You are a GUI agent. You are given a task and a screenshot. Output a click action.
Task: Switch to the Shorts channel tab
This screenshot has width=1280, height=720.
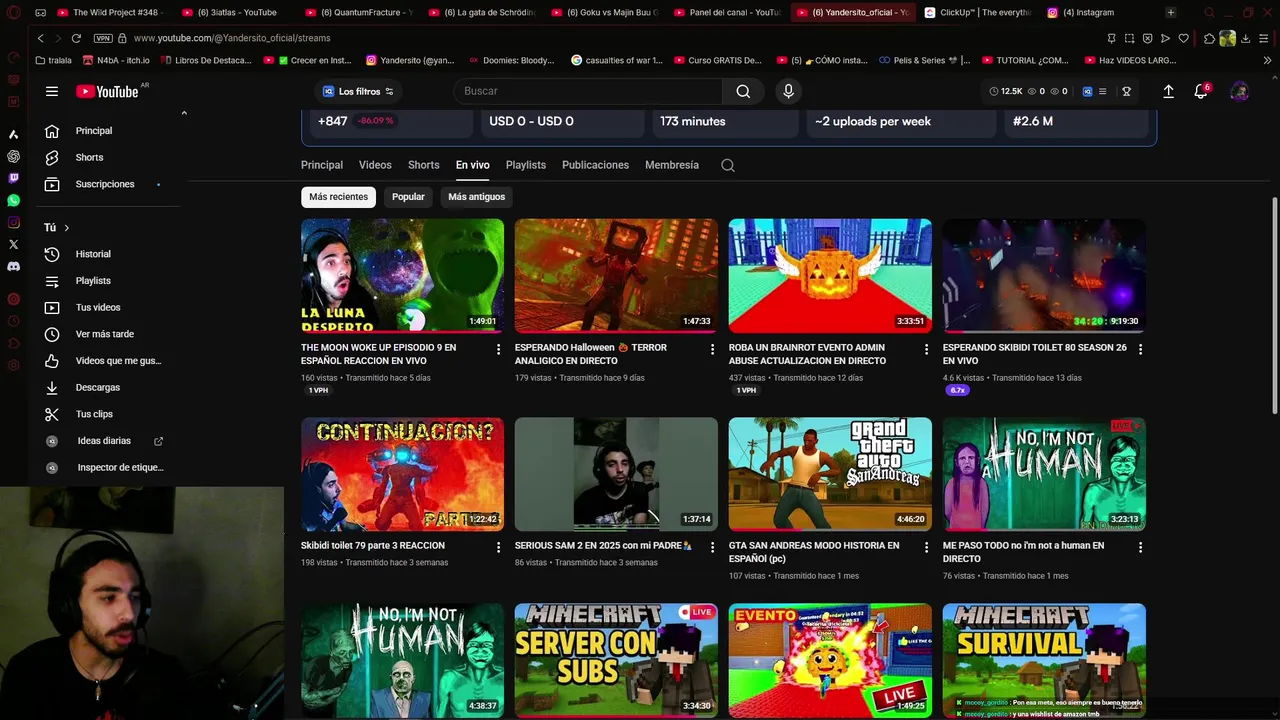point(423,165)
